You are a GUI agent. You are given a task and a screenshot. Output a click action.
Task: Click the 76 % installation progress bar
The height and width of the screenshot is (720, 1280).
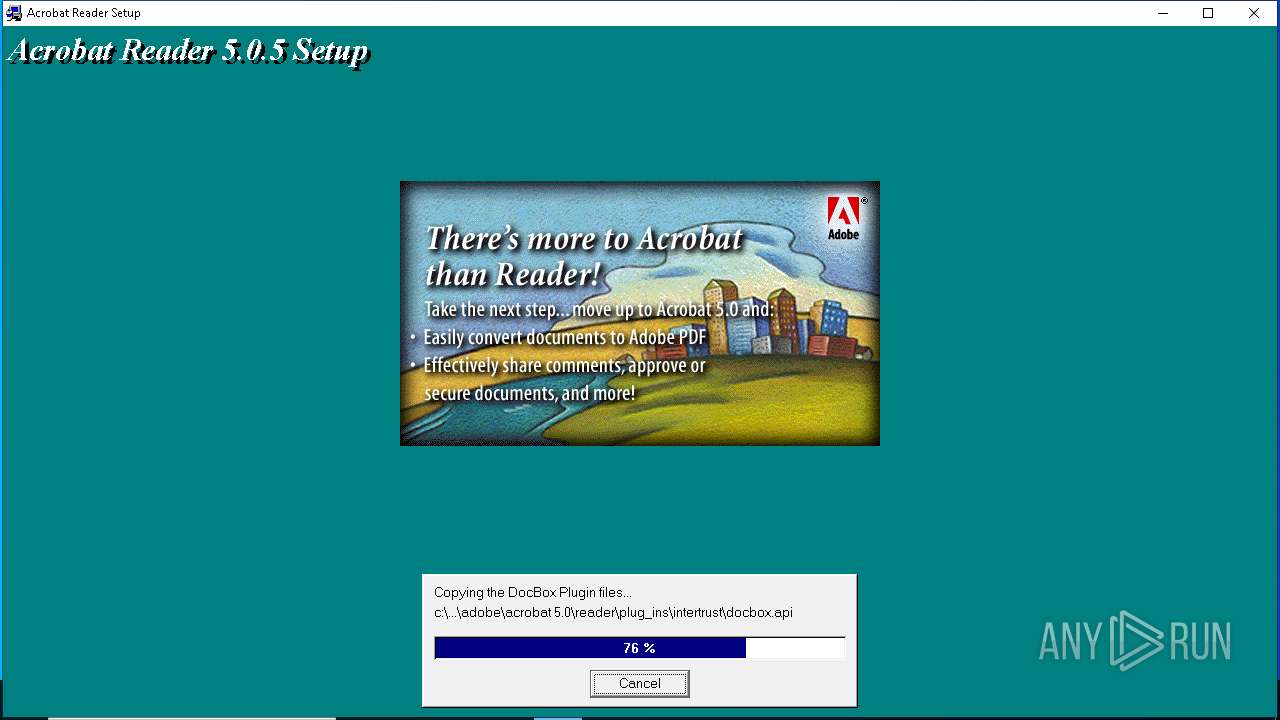click(x=640, y=648)
